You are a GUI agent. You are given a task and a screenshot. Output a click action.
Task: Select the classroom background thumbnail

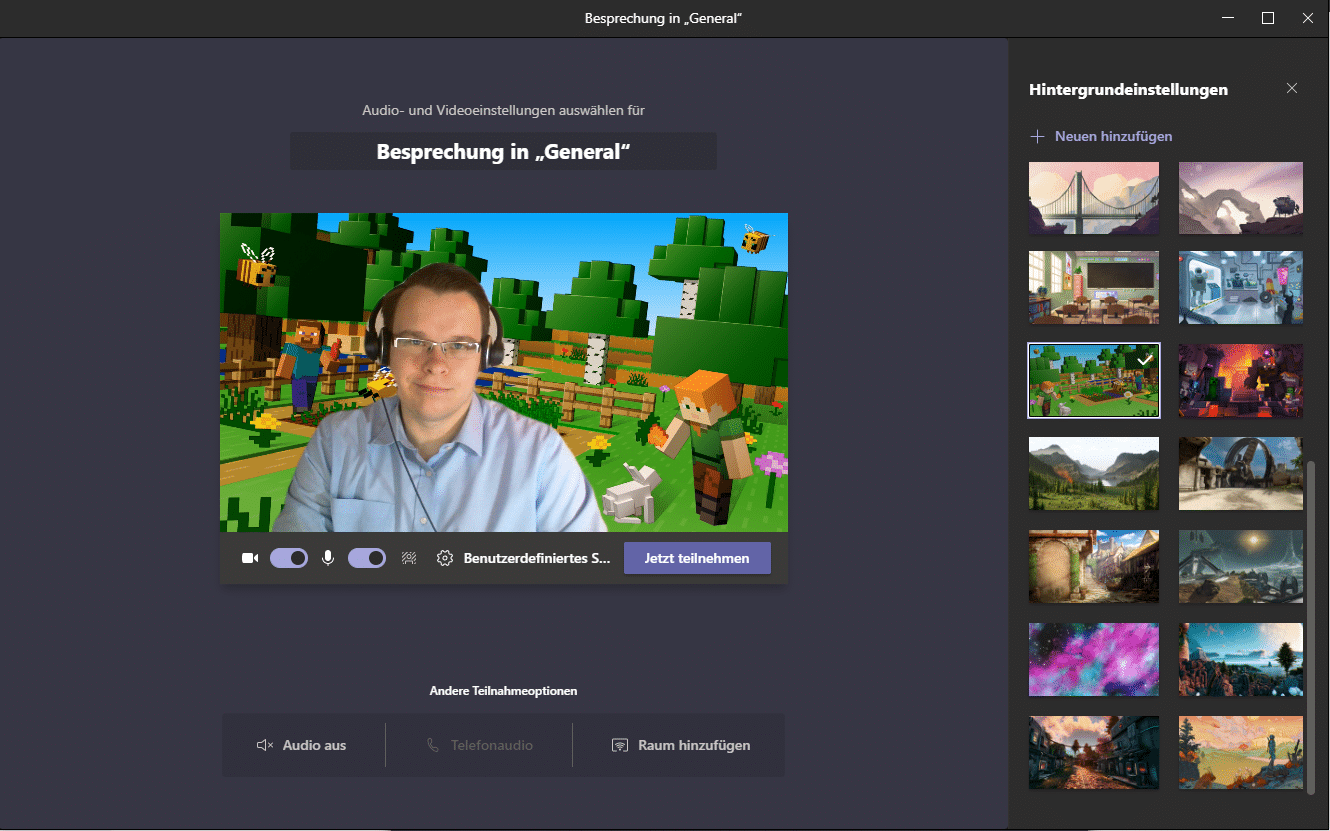(1094, 288)
